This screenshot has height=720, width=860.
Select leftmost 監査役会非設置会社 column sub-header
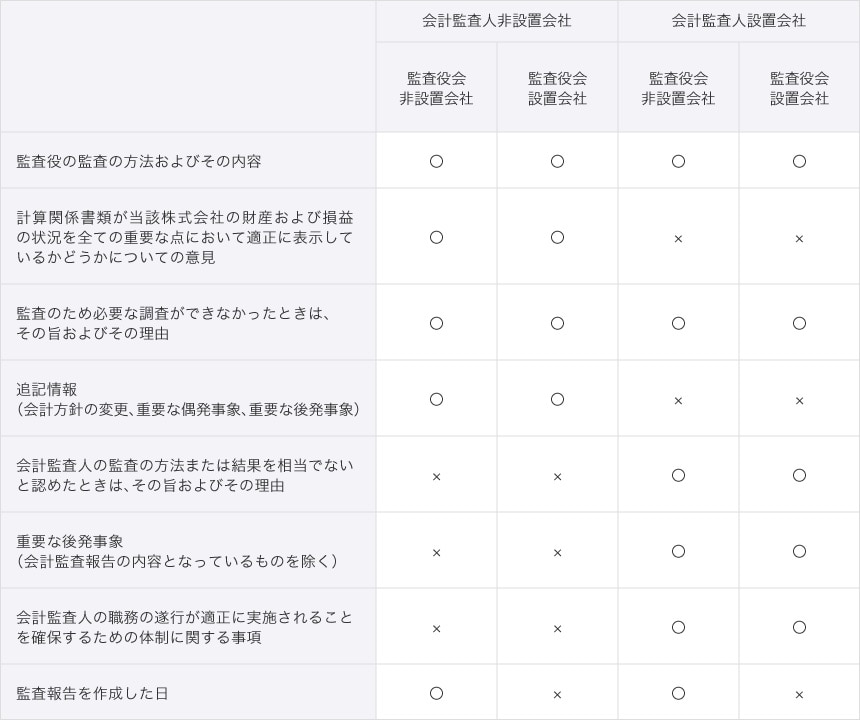point(436,88)
